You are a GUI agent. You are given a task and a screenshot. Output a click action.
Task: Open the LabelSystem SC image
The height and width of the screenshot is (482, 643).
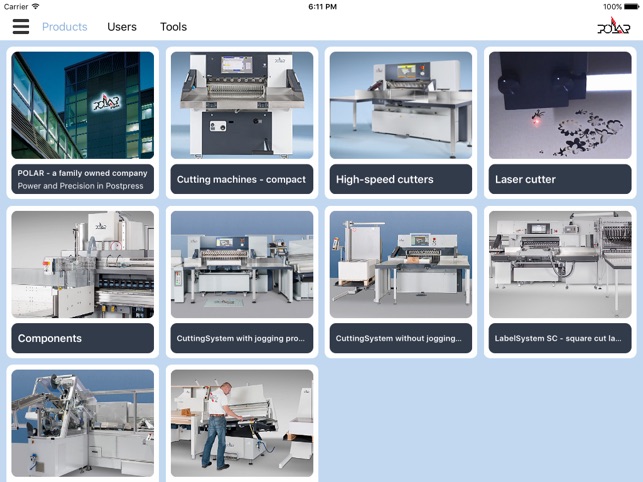click(560, 264)
